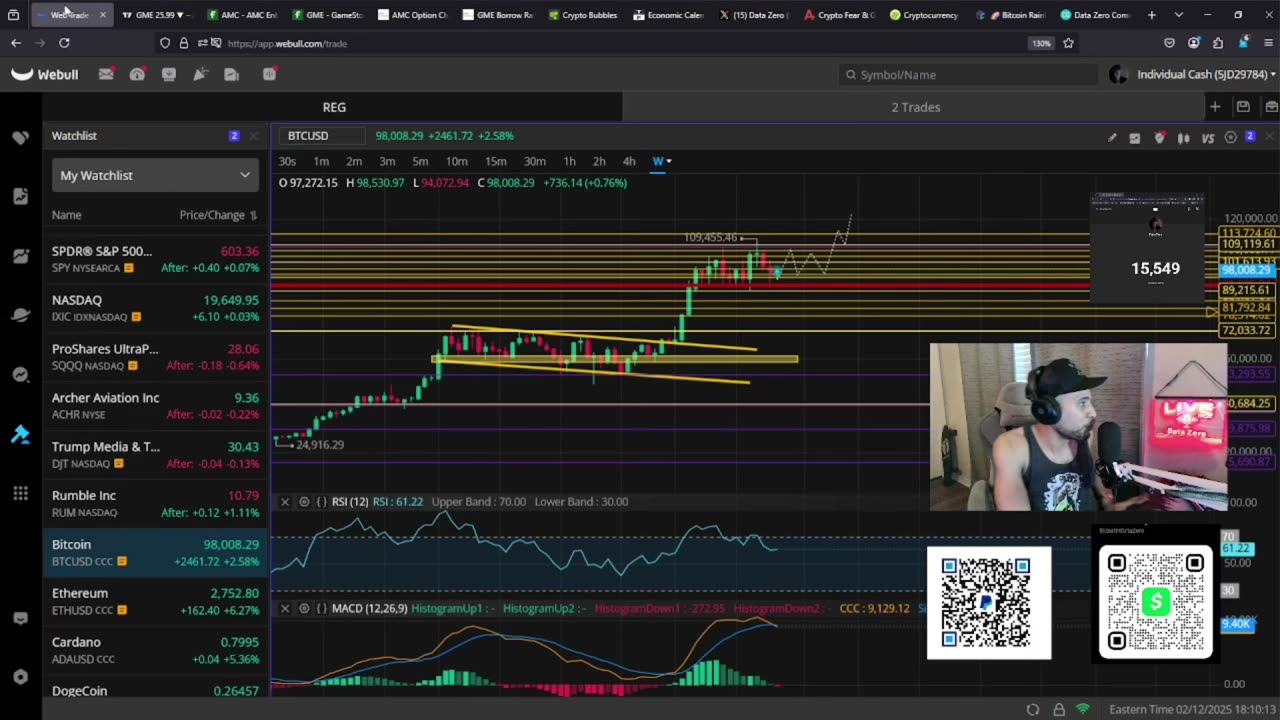Select the 15m chart interval

(495, 161)
